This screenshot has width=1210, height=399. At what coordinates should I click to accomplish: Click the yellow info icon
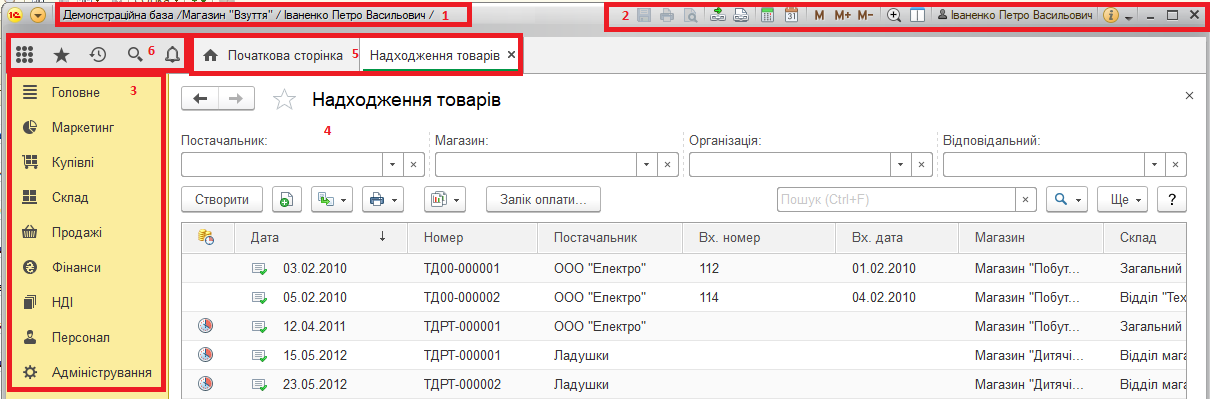click(x=1110, y=16)
